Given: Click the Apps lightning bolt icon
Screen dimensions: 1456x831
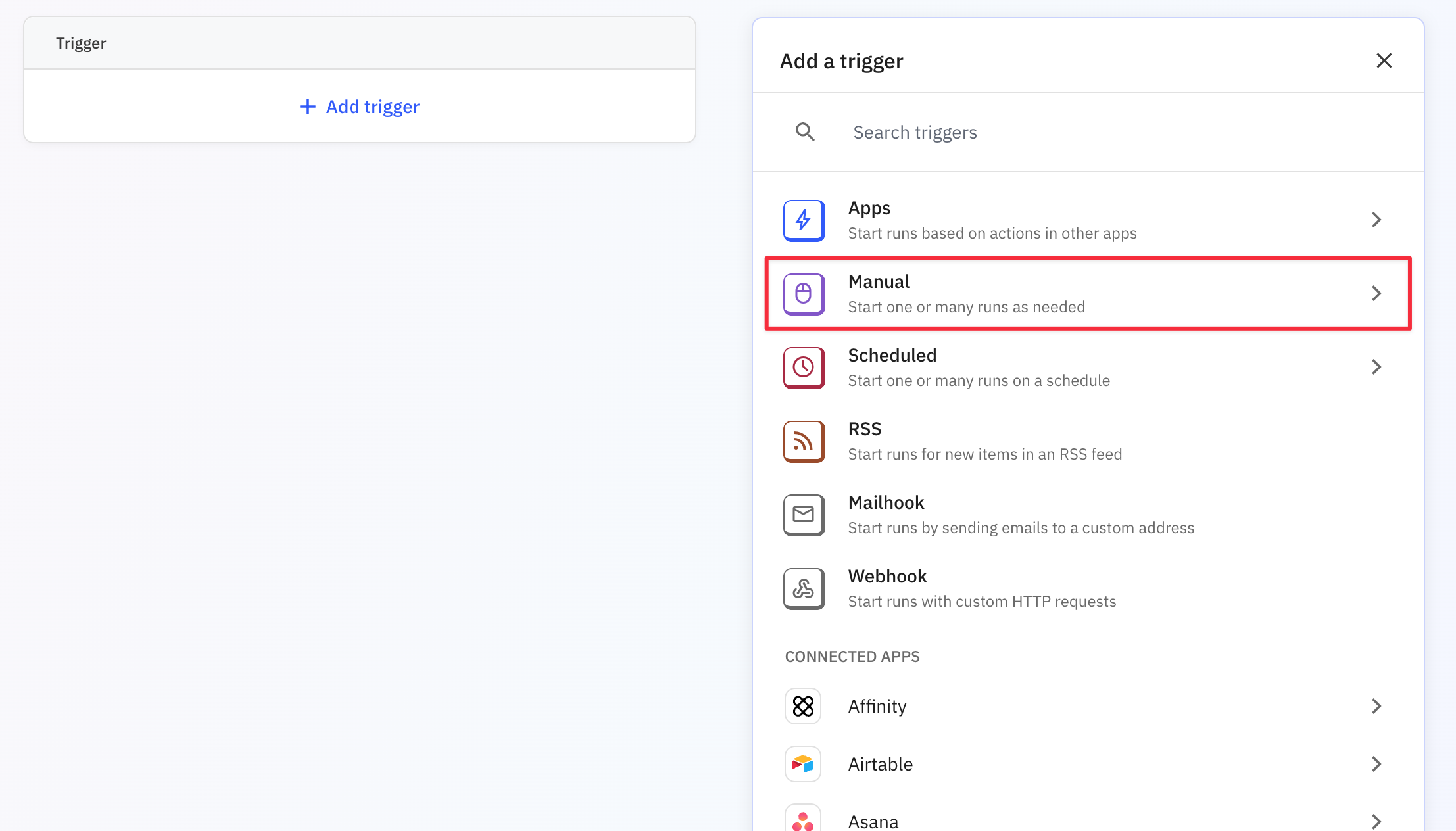Looking at the screenshot, I should pos(804,220).
